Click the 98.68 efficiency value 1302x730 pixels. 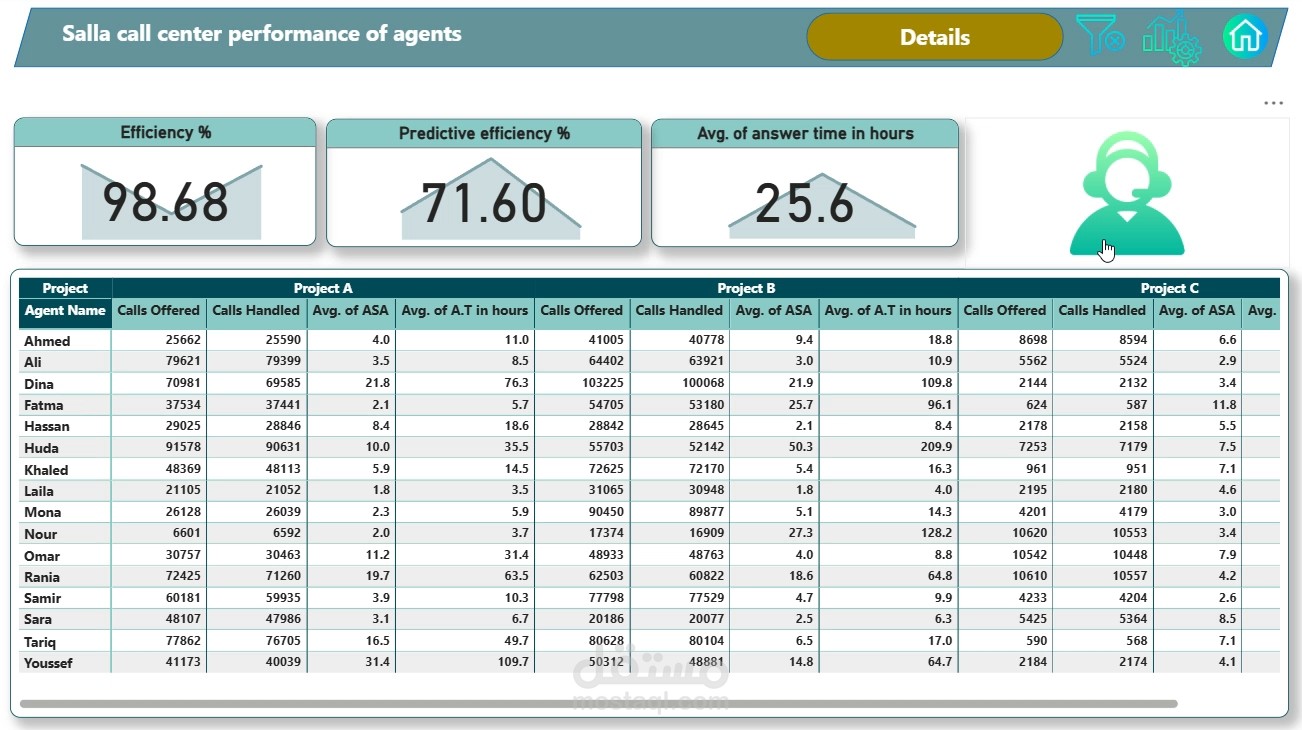coord(166,203)
